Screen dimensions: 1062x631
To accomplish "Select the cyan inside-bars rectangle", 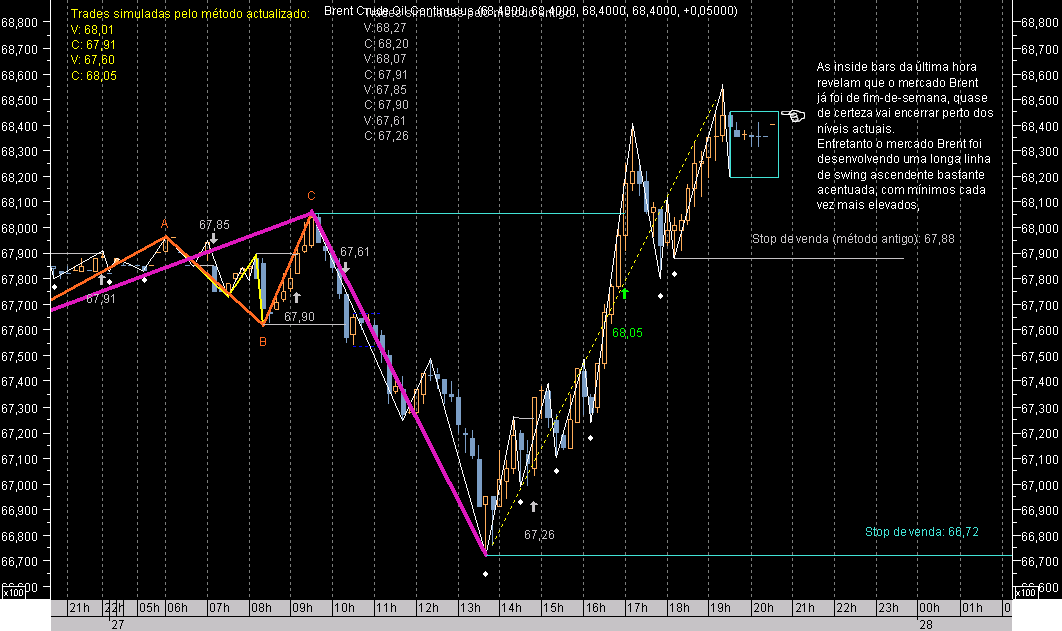I will [752, 143].
